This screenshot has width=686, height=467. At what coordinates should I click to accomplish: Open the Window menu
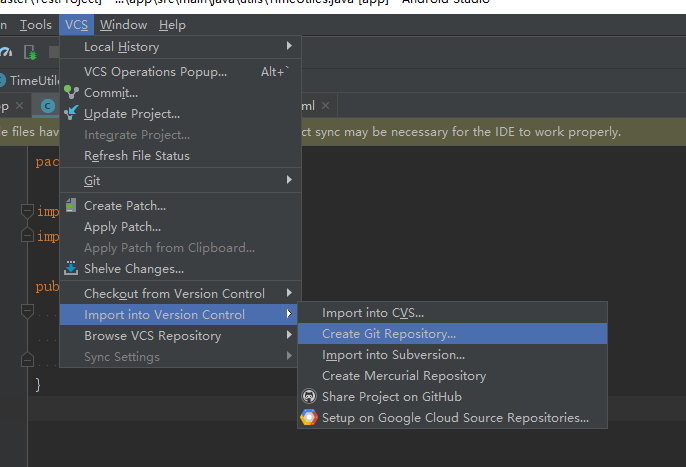(x=123, y=25)
